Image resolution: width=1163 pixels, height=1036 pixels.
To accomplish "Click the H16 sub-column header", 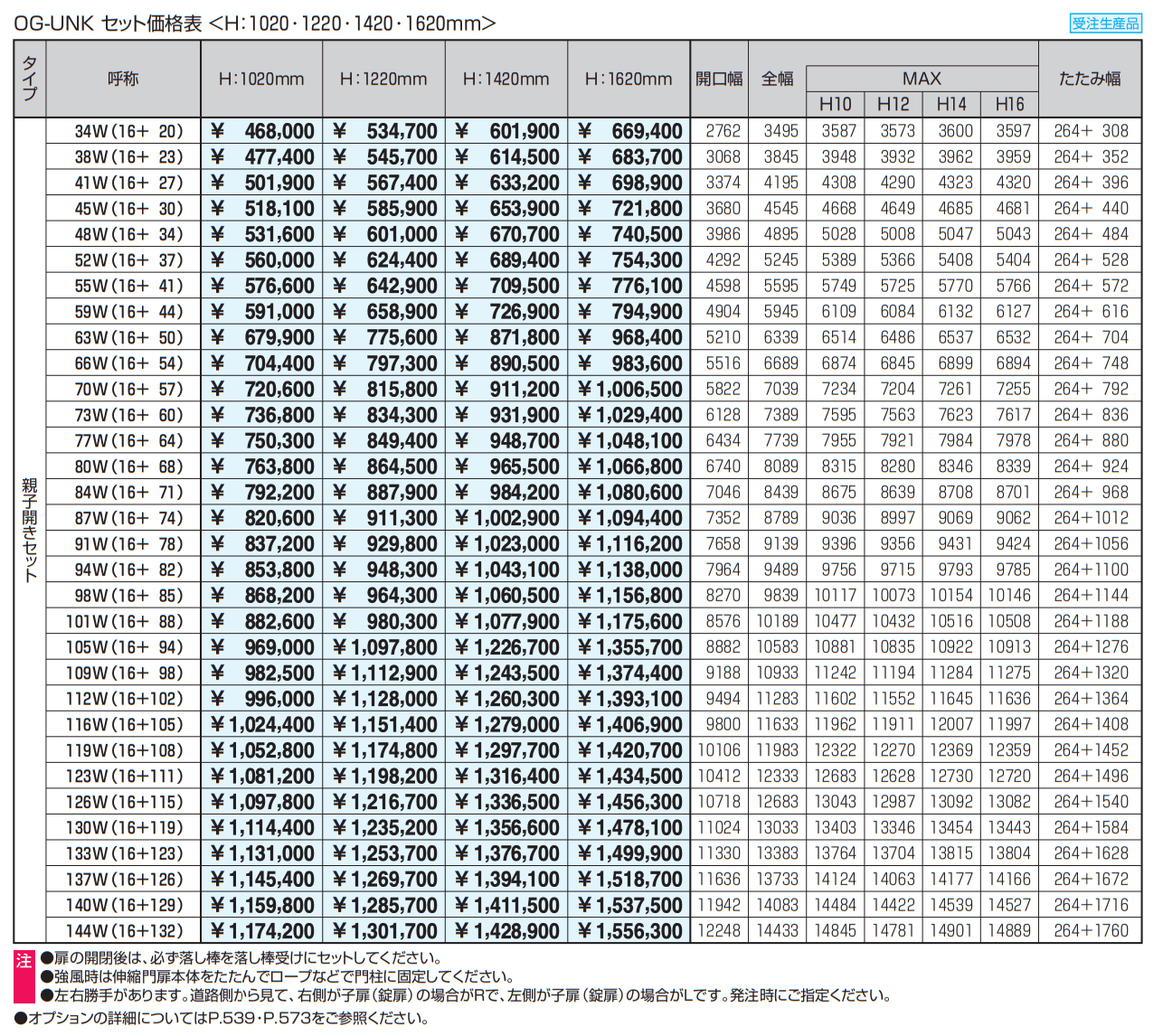I will (1009, 104).
